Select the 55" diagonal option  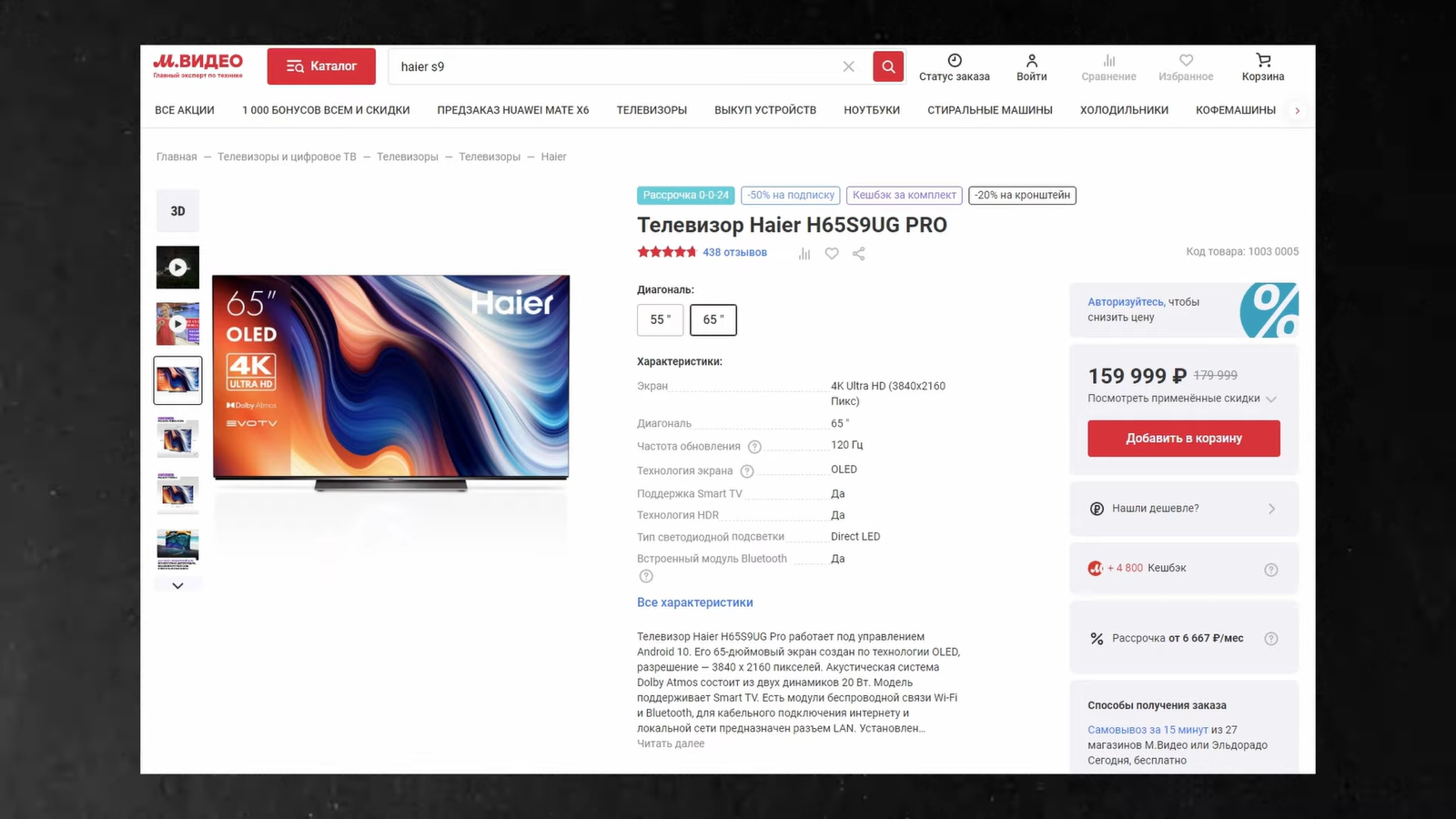(x=660, y=319)
